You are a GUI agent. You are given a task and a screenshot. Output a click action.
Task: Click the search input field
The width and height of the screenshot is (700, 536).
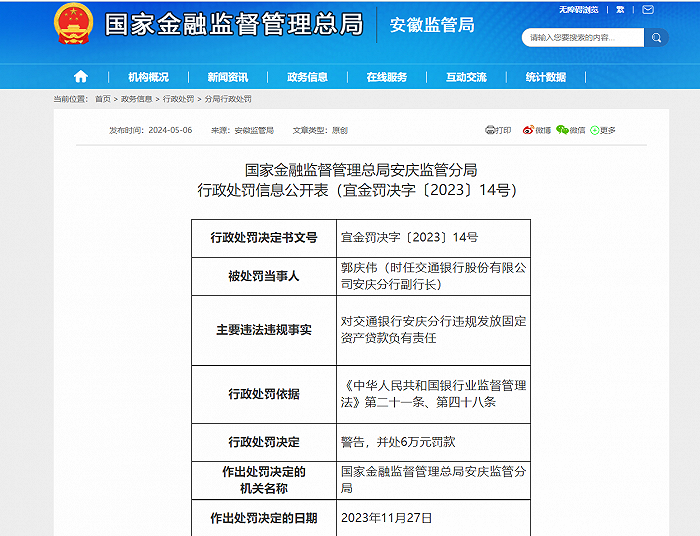pos(583,37)
